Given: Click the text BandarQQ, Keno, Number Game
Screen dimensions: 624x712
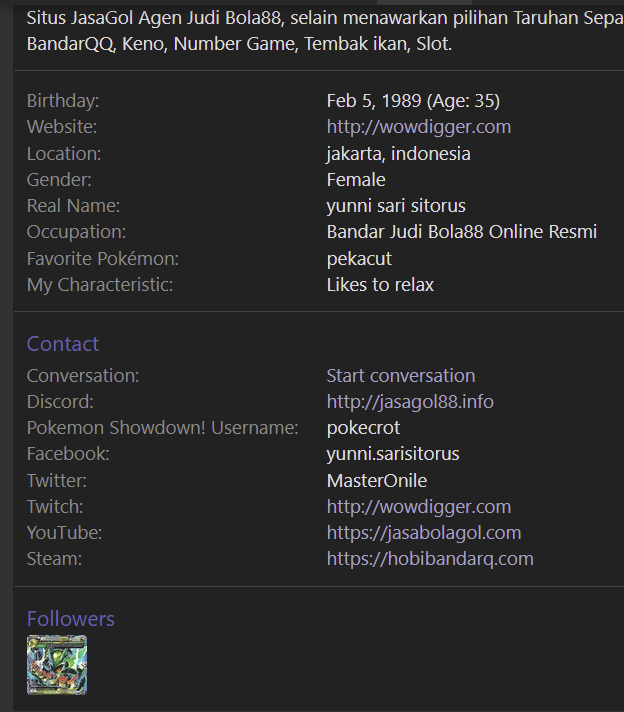Looking at the screenshot, I should click(162, 44).
